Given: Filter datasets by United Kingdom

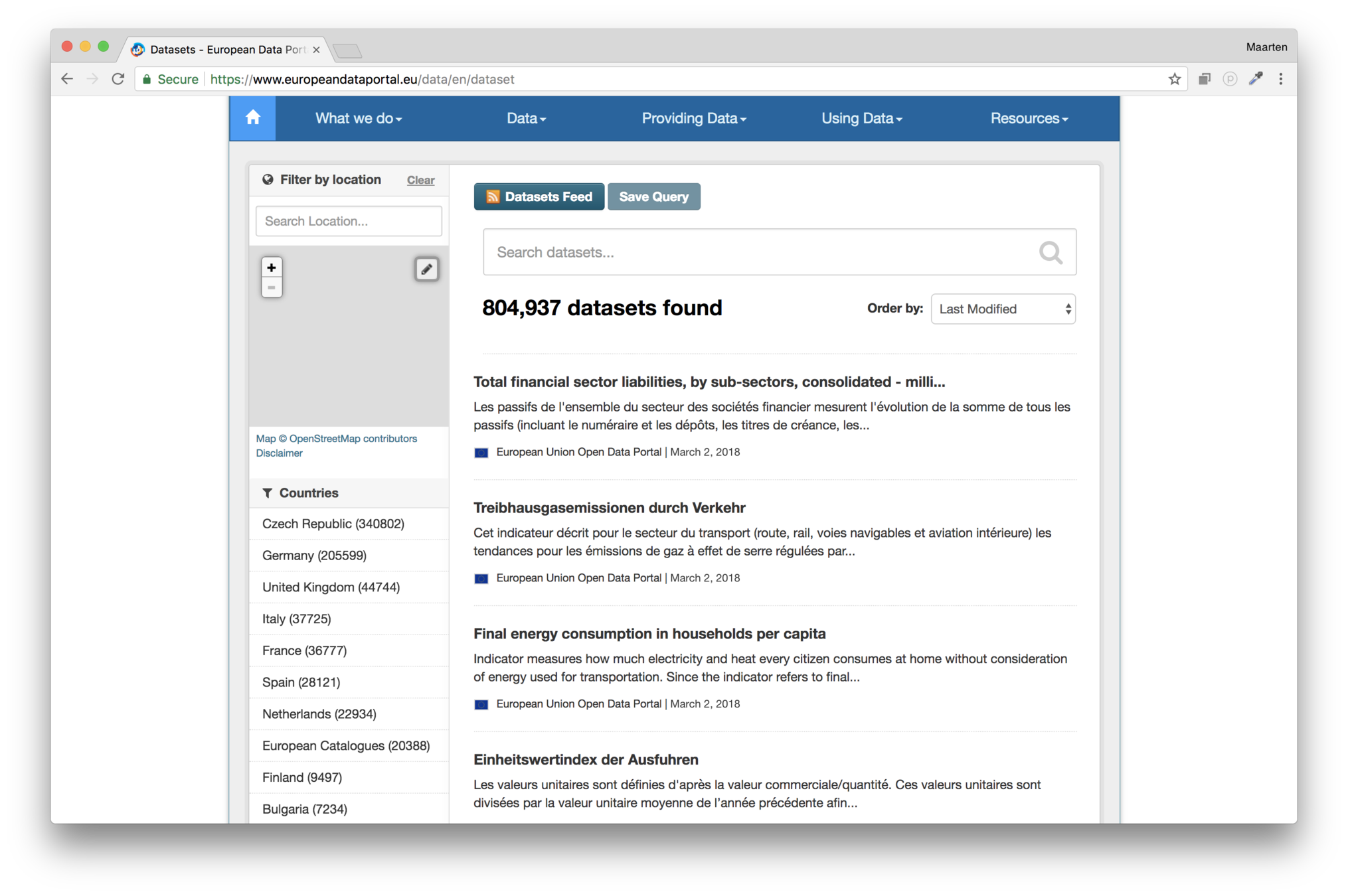Looking at the screenshot, I should pyautogui.click(x=331, y=587).
